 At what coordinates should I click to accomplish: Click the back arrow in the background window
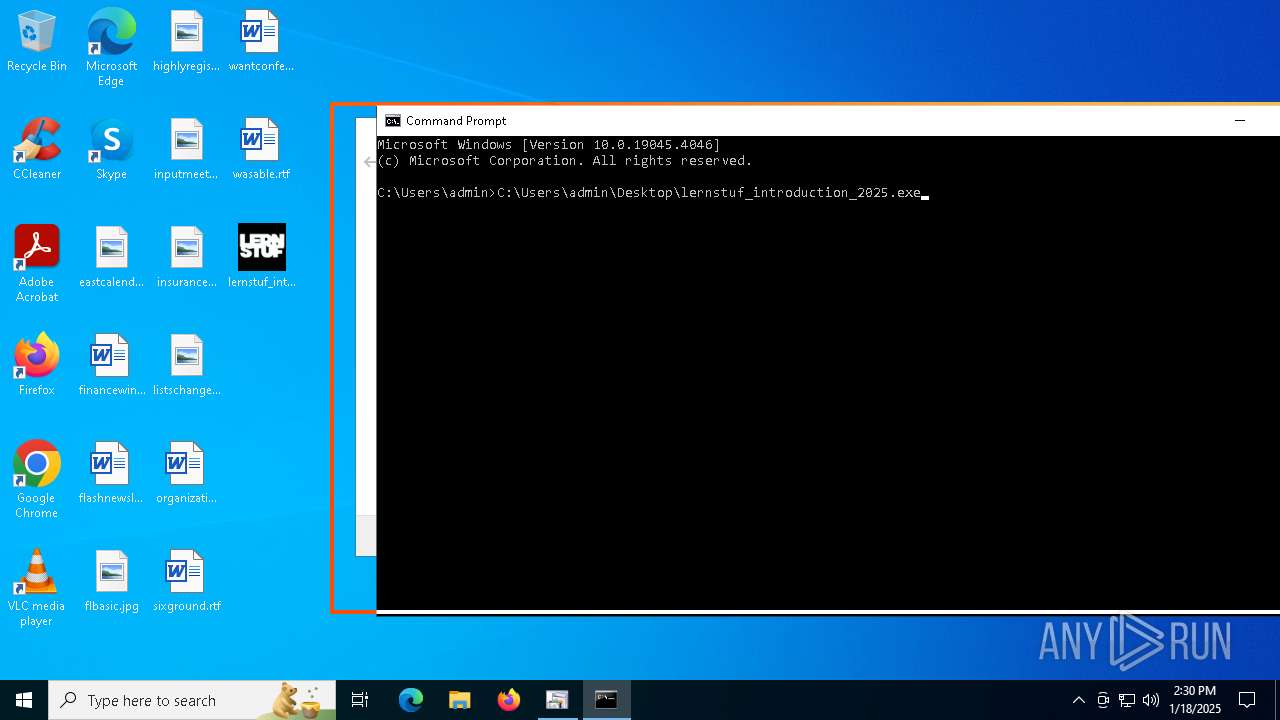[x=369, y=162]
